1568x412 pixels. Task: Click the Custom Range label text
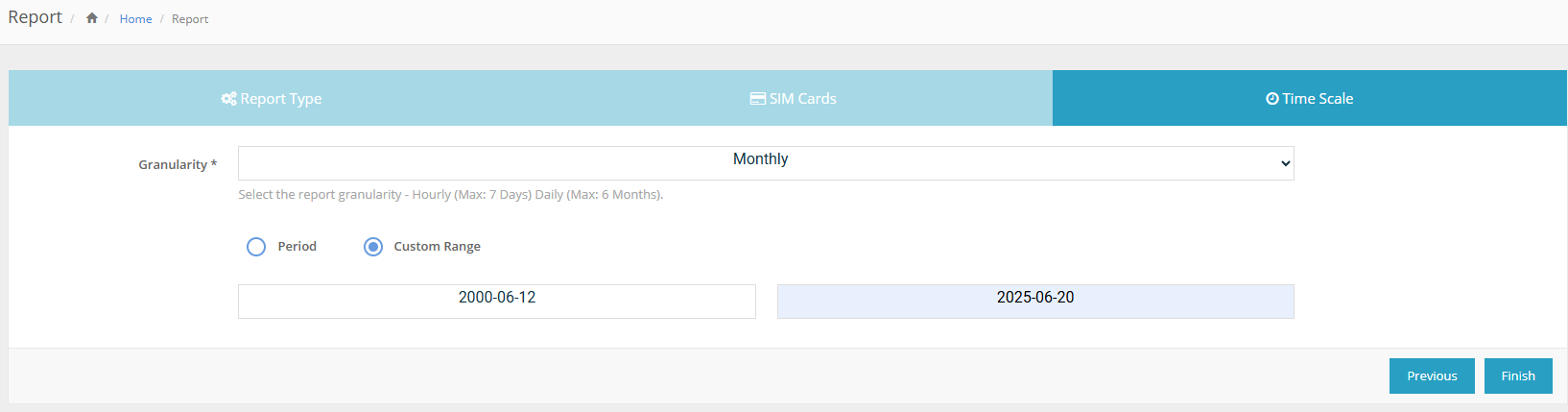[437, 247]
